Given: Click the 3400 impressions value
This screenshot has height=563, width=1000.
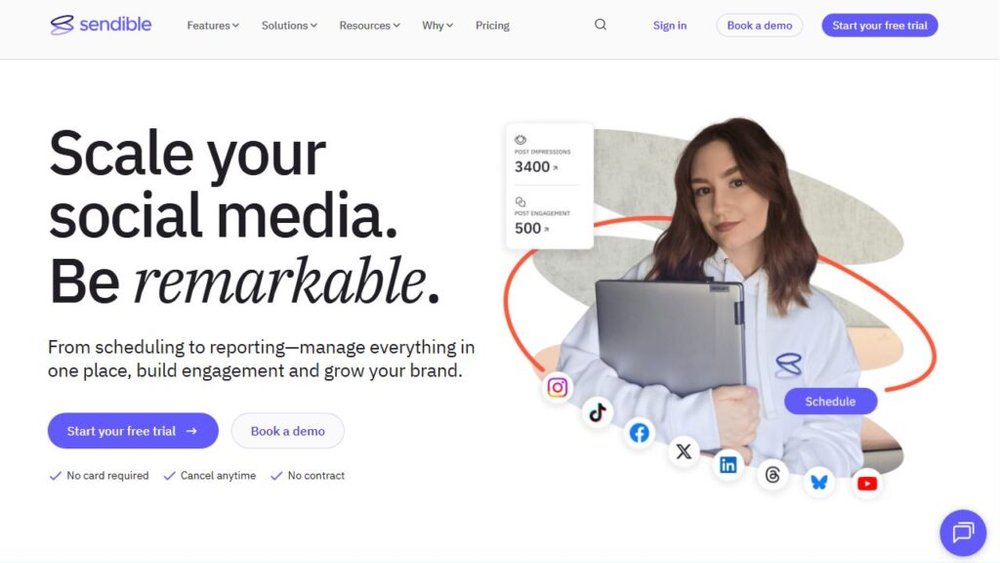Looking at the screenshot, I should click(532, 167).
